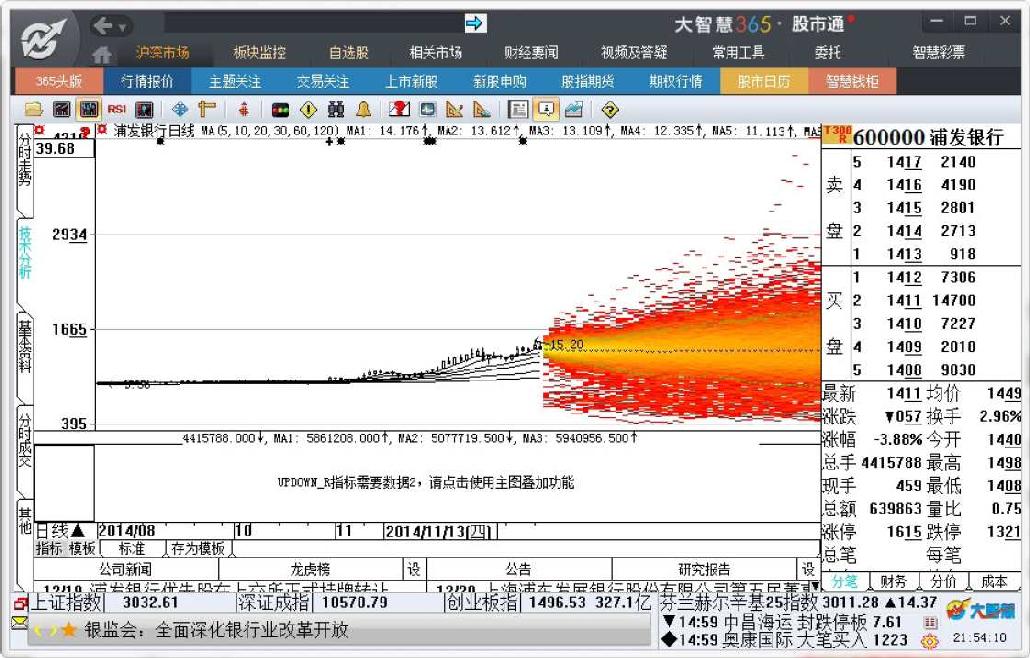
Task: Click the highlighted info bubble toolbar icon
Action: tap(546, 109)
